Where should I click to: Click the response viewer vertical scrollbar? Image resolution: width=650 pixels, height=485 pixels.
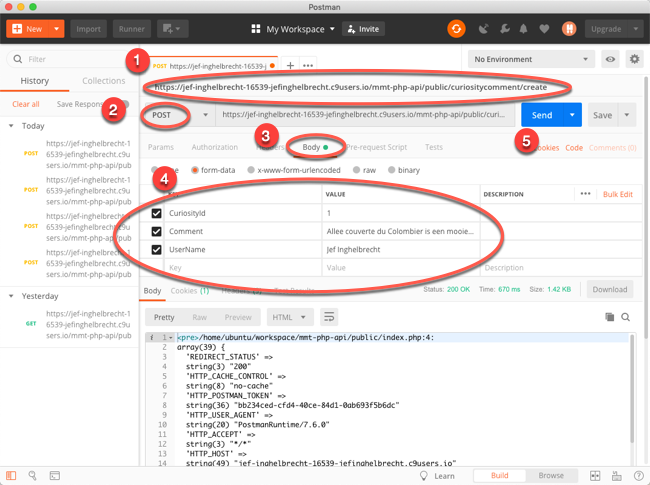click(x=632, y=390)
